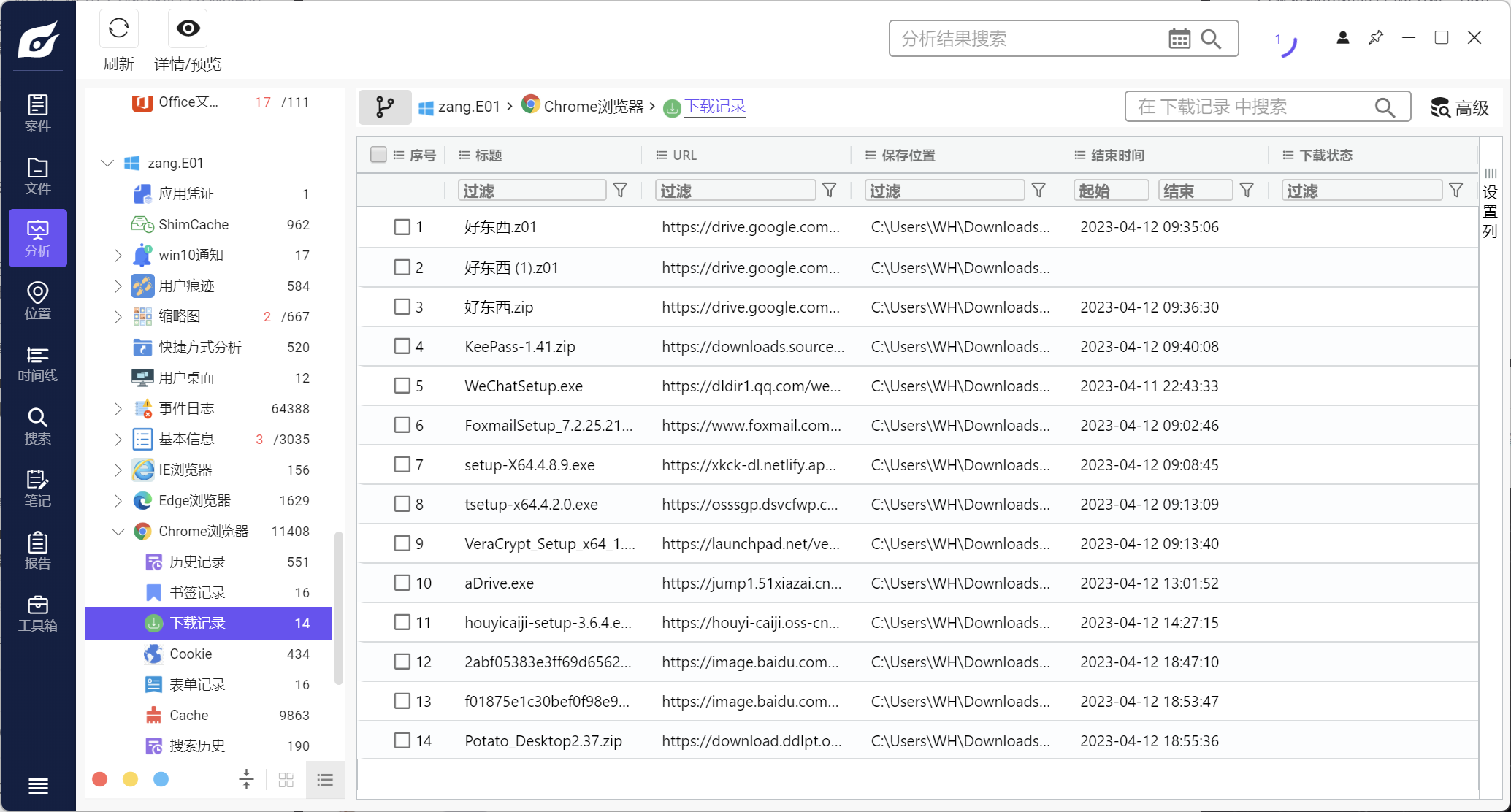Open the 案件 sidebar section
Viewport: 1511px width, 812px height.
(38, 113)
